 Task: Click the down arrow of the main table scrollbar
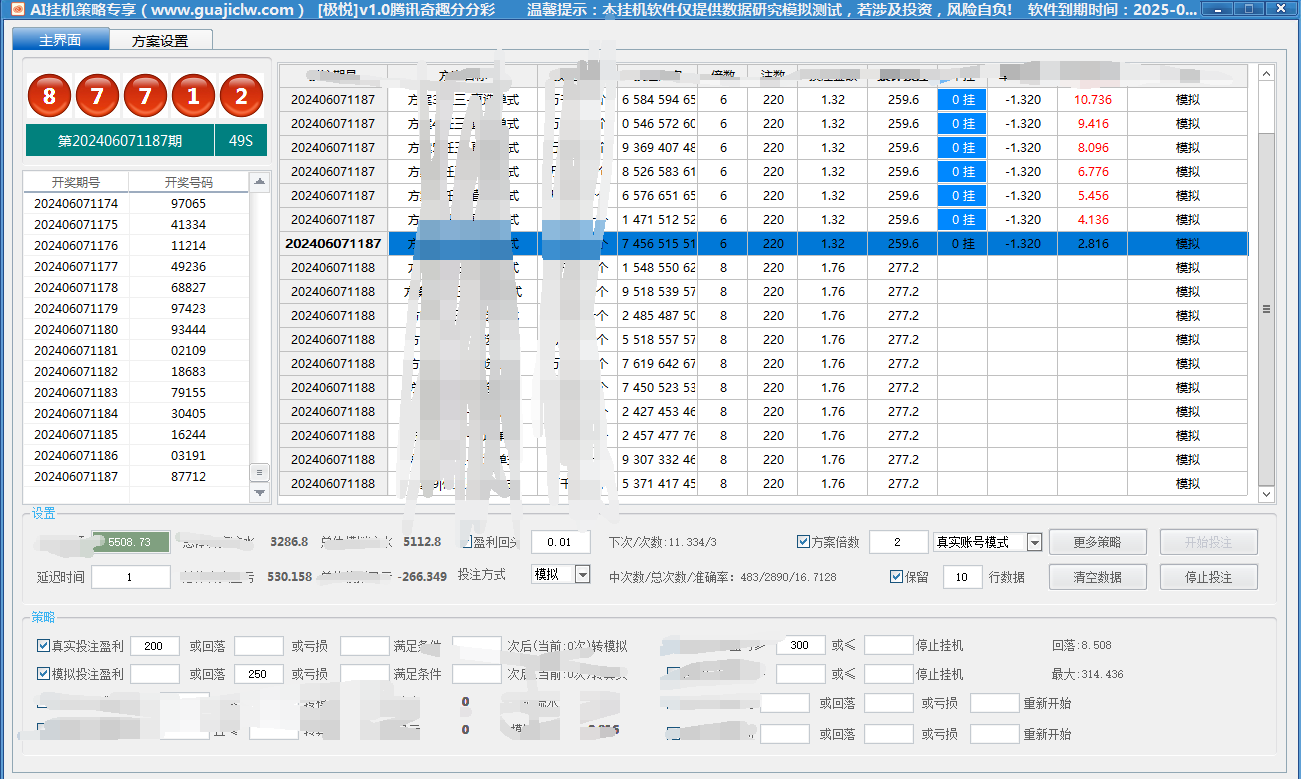tap(1266, 494)
